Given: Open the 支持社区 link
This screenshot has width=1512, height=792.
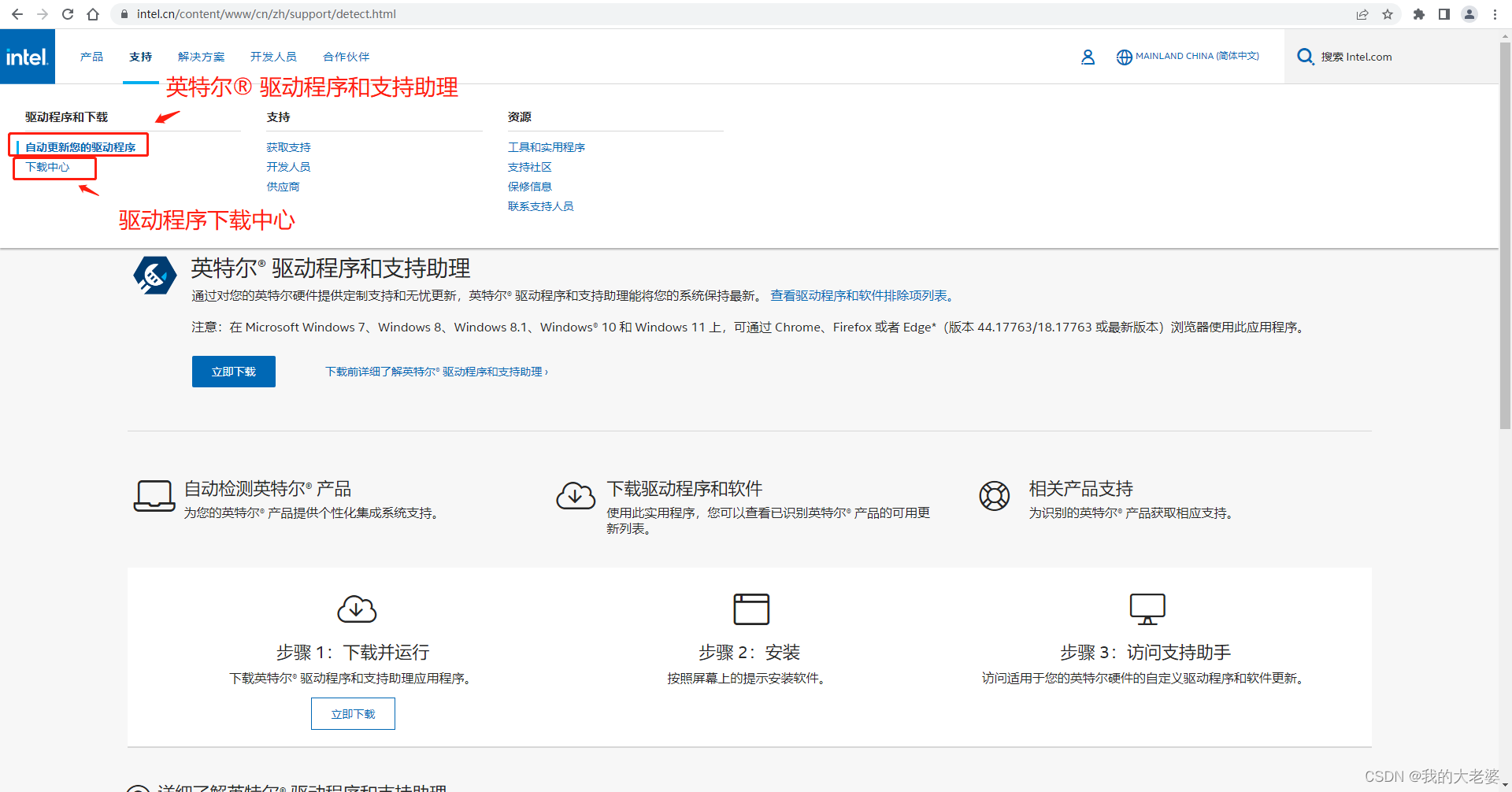Looking at the screenshot, I should click(530, 167).
